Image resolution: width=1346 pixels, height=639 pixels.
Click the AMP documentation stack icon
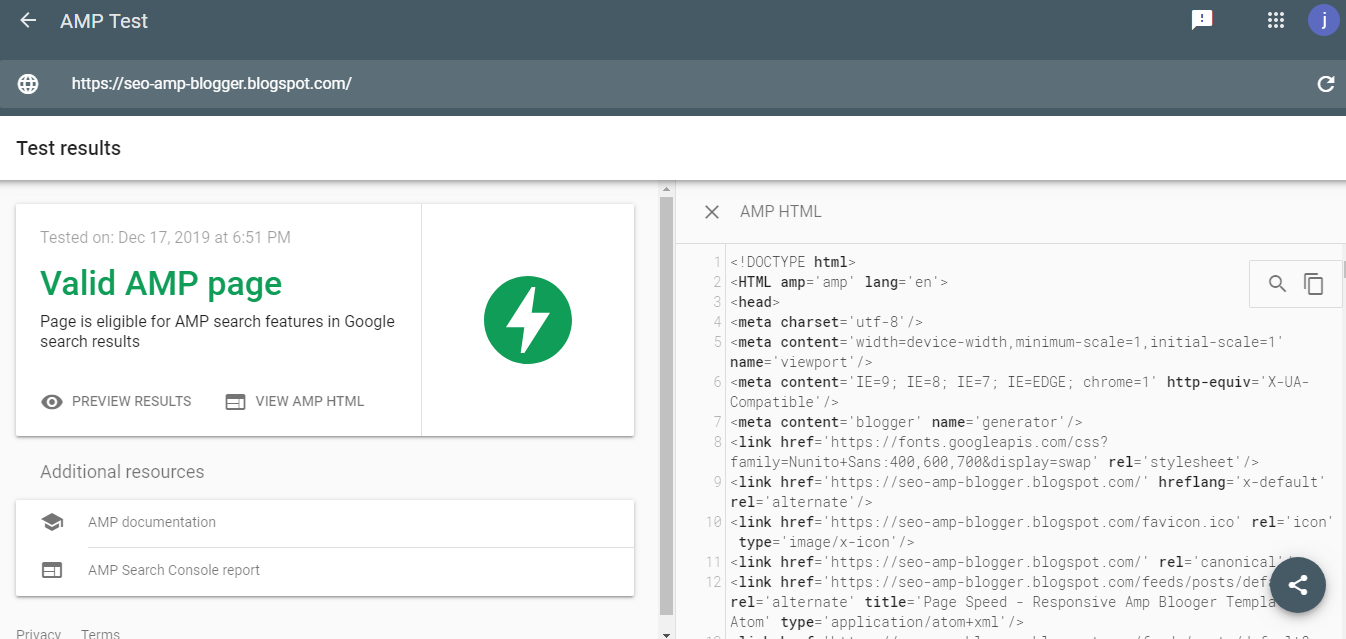(x=53, y=521)
